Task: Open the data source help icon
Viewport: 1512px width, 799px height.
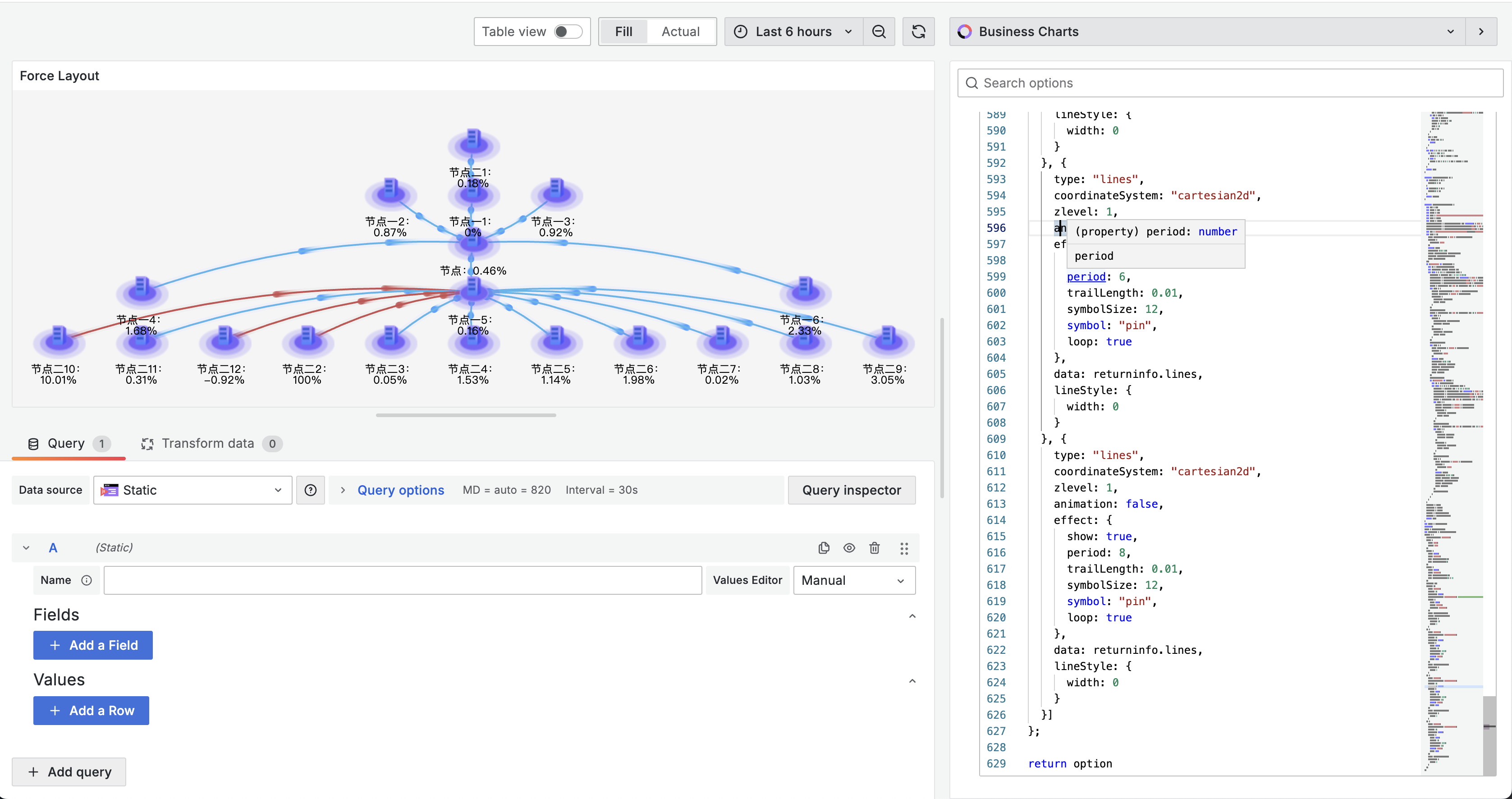Action: [x=311, y=490]
